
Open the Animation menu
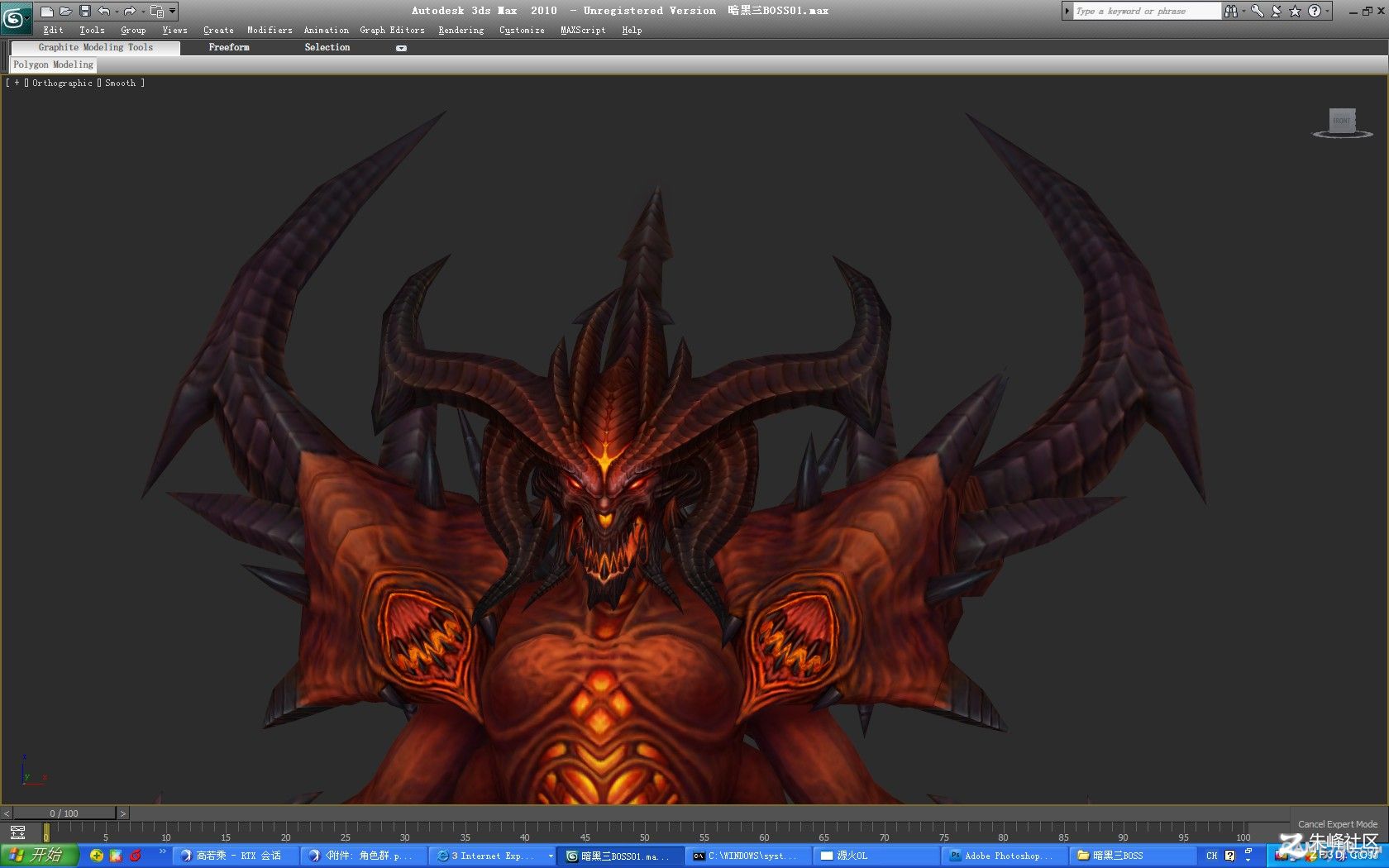click(326, 30)
